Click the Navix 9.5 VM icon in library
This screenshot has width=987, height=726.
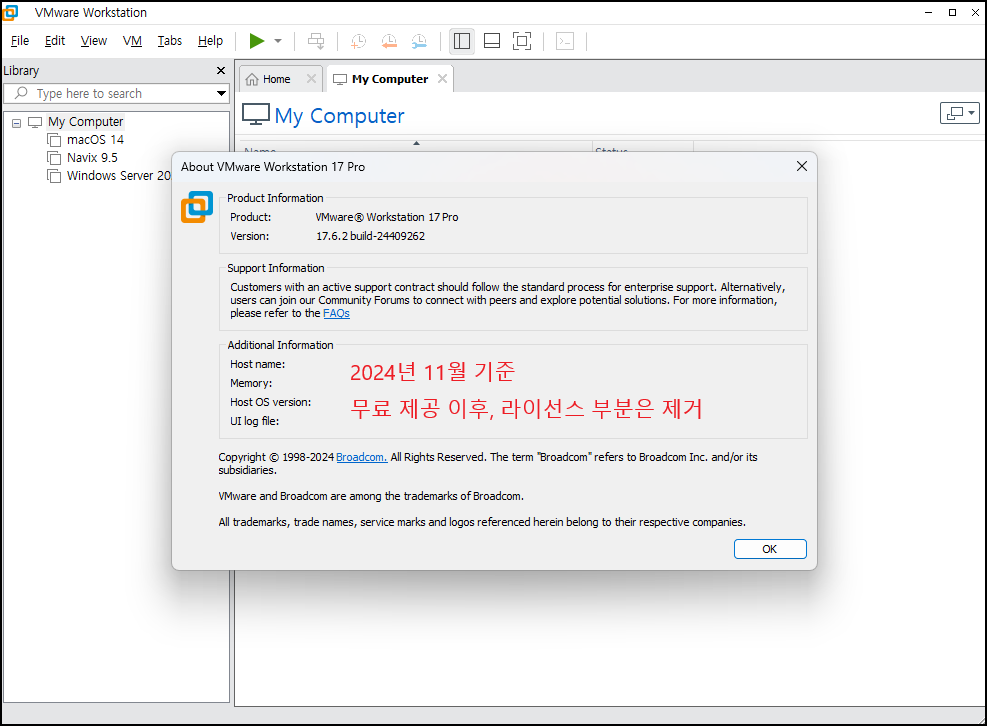point(54,157)
